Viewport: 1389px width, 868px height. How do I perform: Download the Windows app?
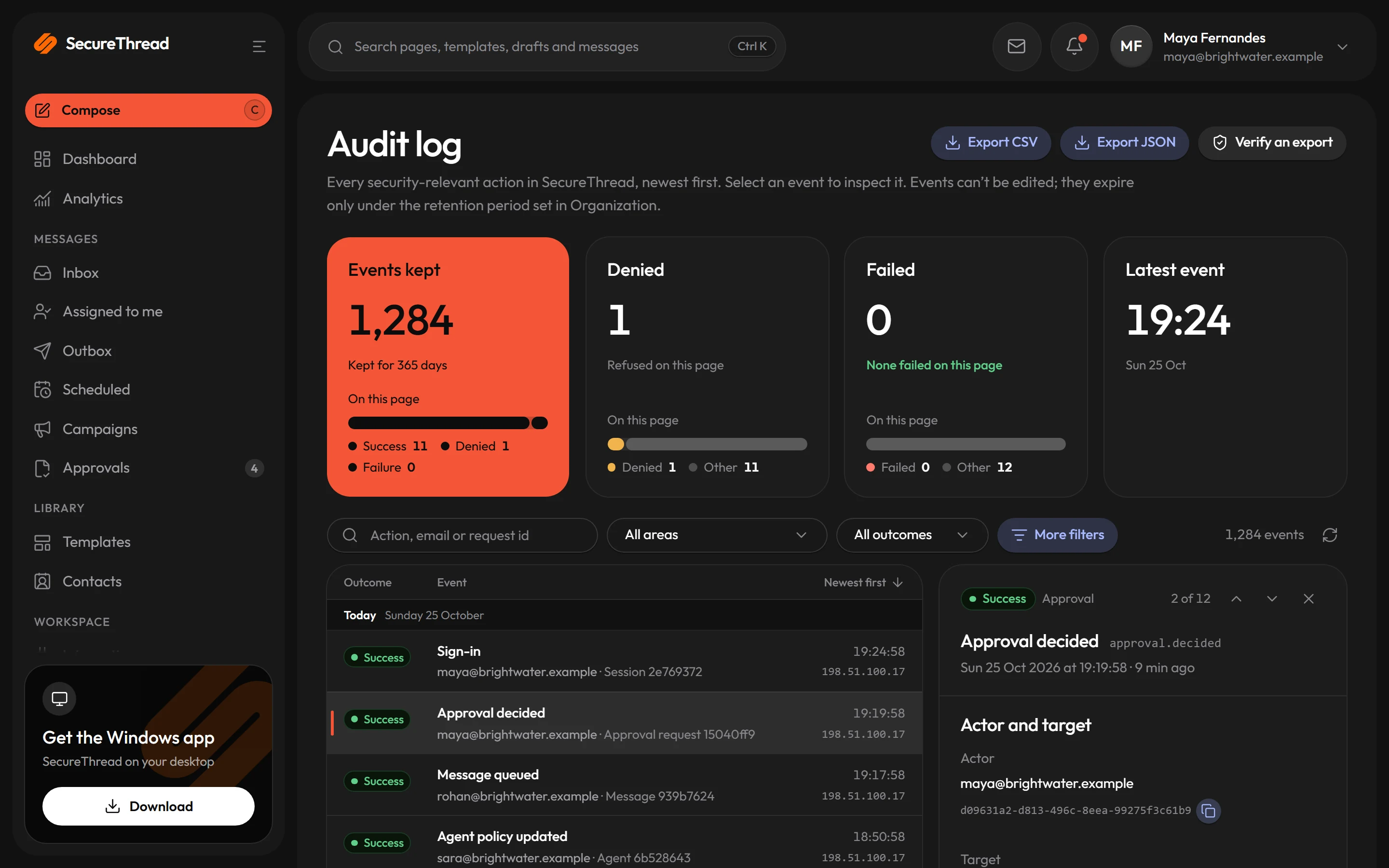pos(148,806)
